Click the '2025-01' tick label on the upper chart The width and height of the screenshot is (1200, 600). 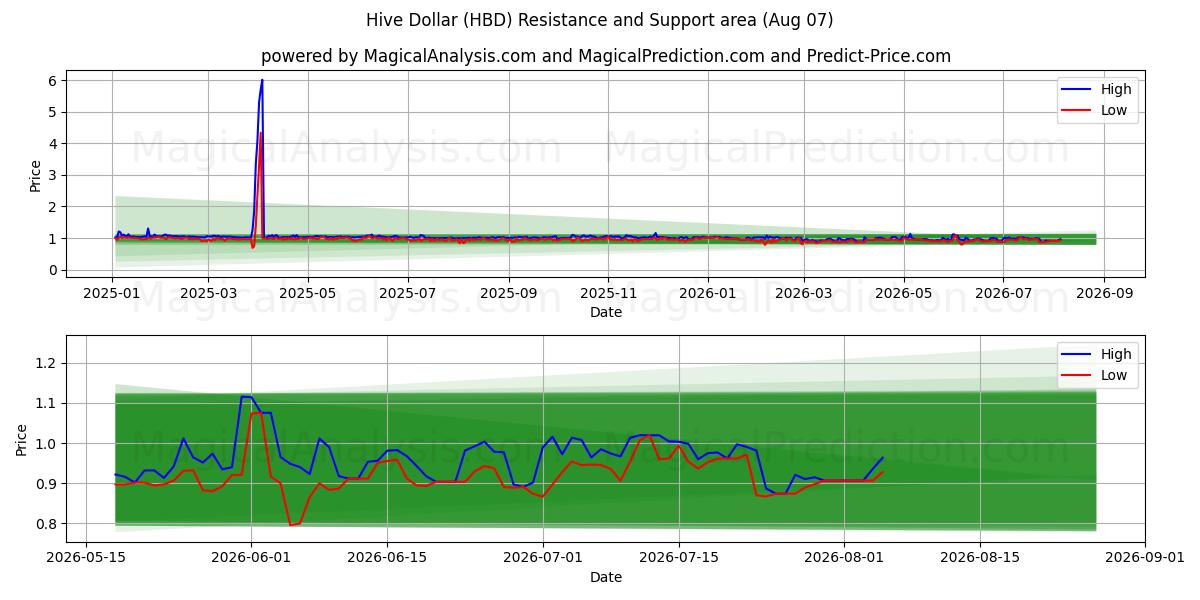[x=112, y=292]
